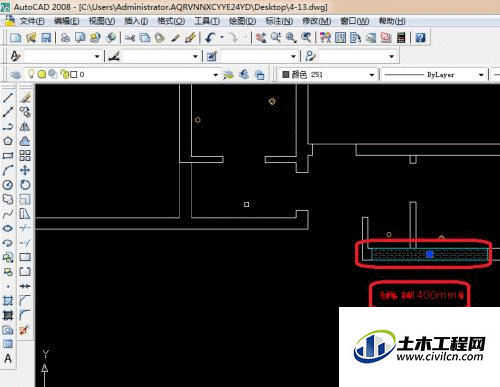Toggle layer 0 on/off light bulb

coord(31,74)
